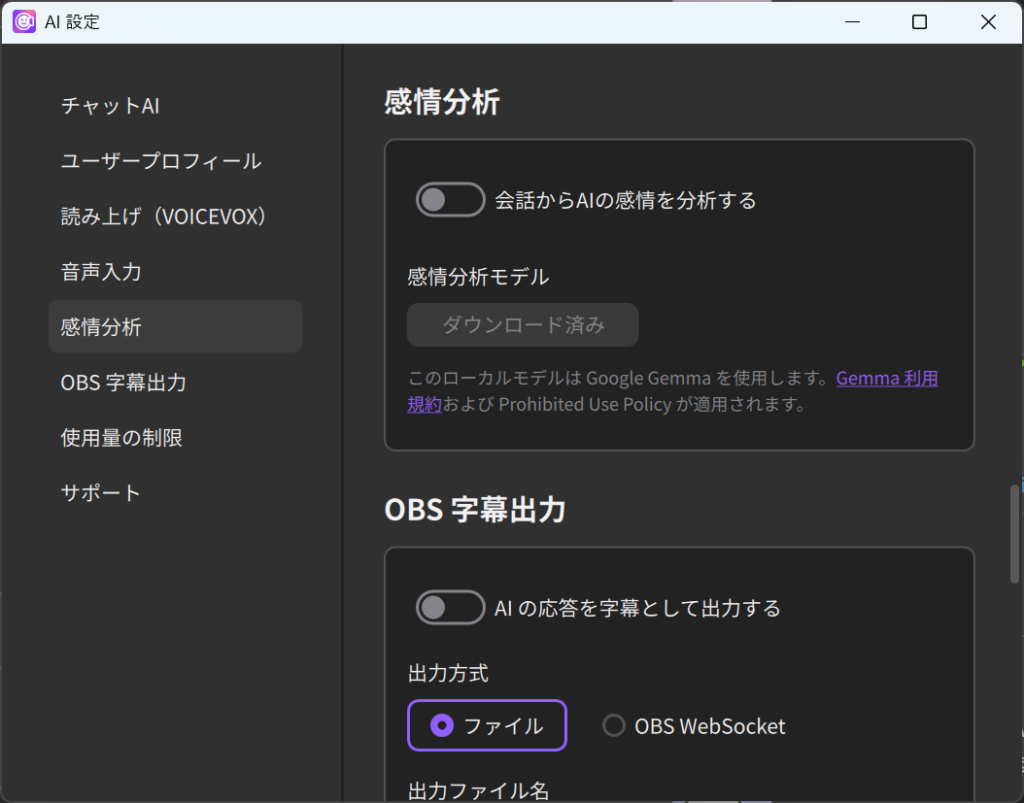Image resolution: width=1024 pixels, height=803 pixels.
Task: Open the Gemma 利用規約 link
Action: [887, 378]
